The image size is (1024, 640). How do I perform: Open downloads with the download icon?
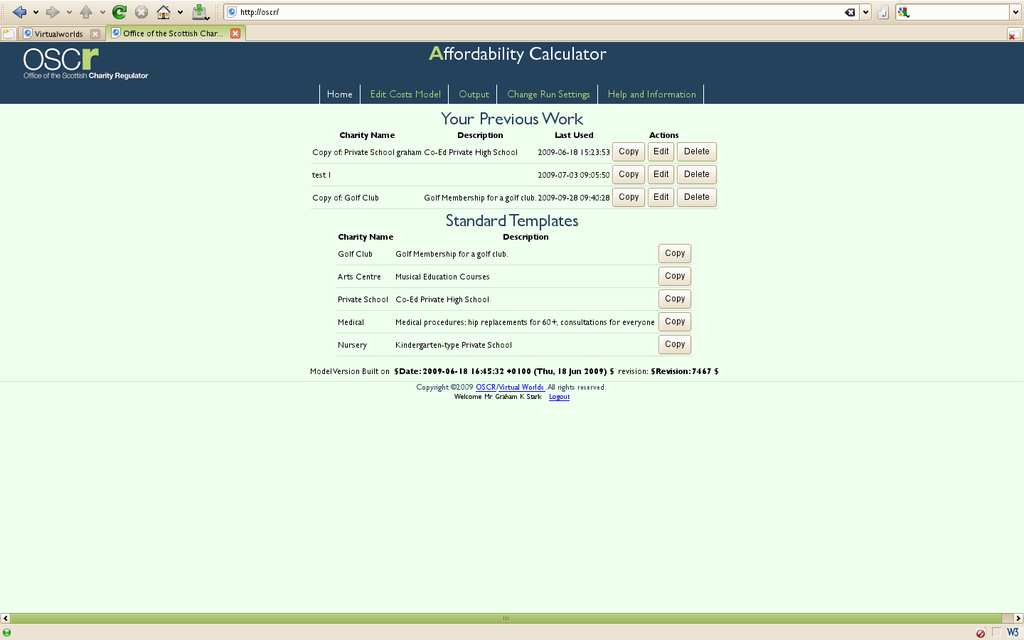pos(198,12)
